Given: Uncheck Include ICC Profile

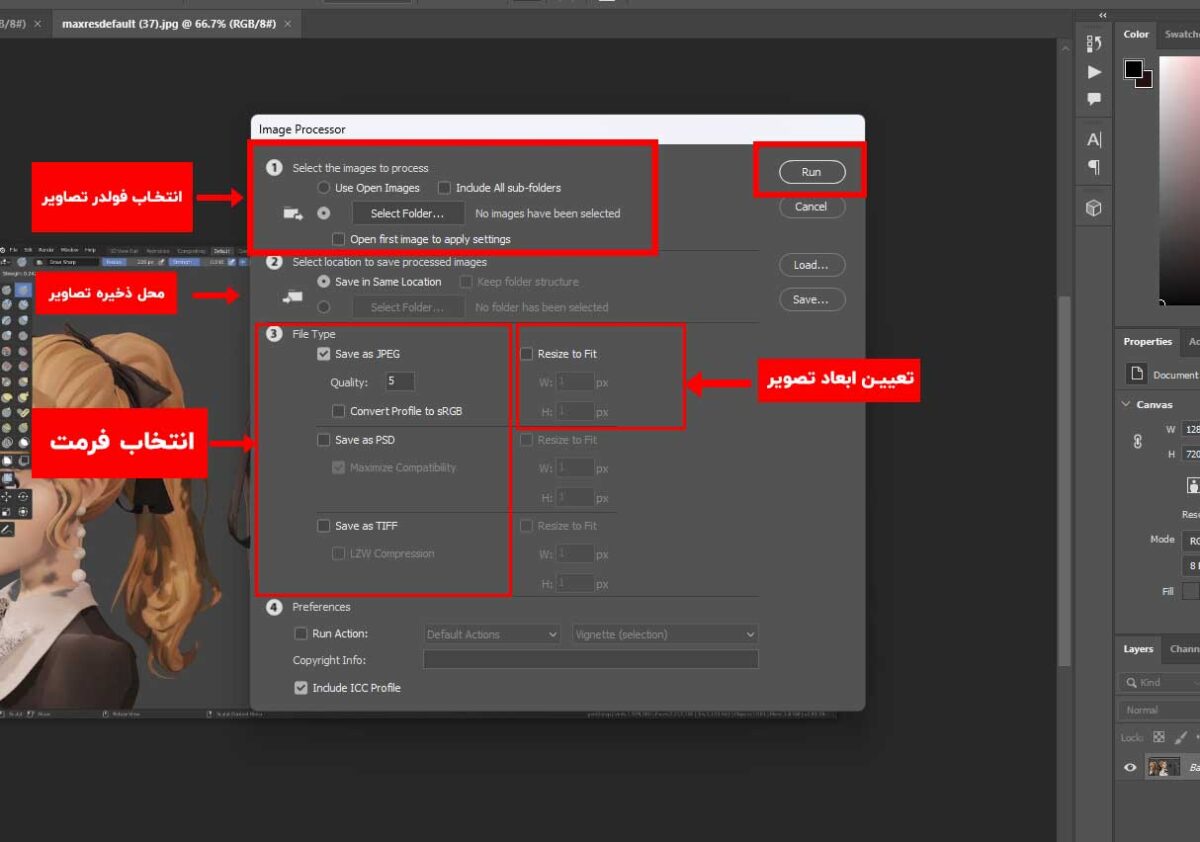Looking at the screenshot, I should point(301,687).
